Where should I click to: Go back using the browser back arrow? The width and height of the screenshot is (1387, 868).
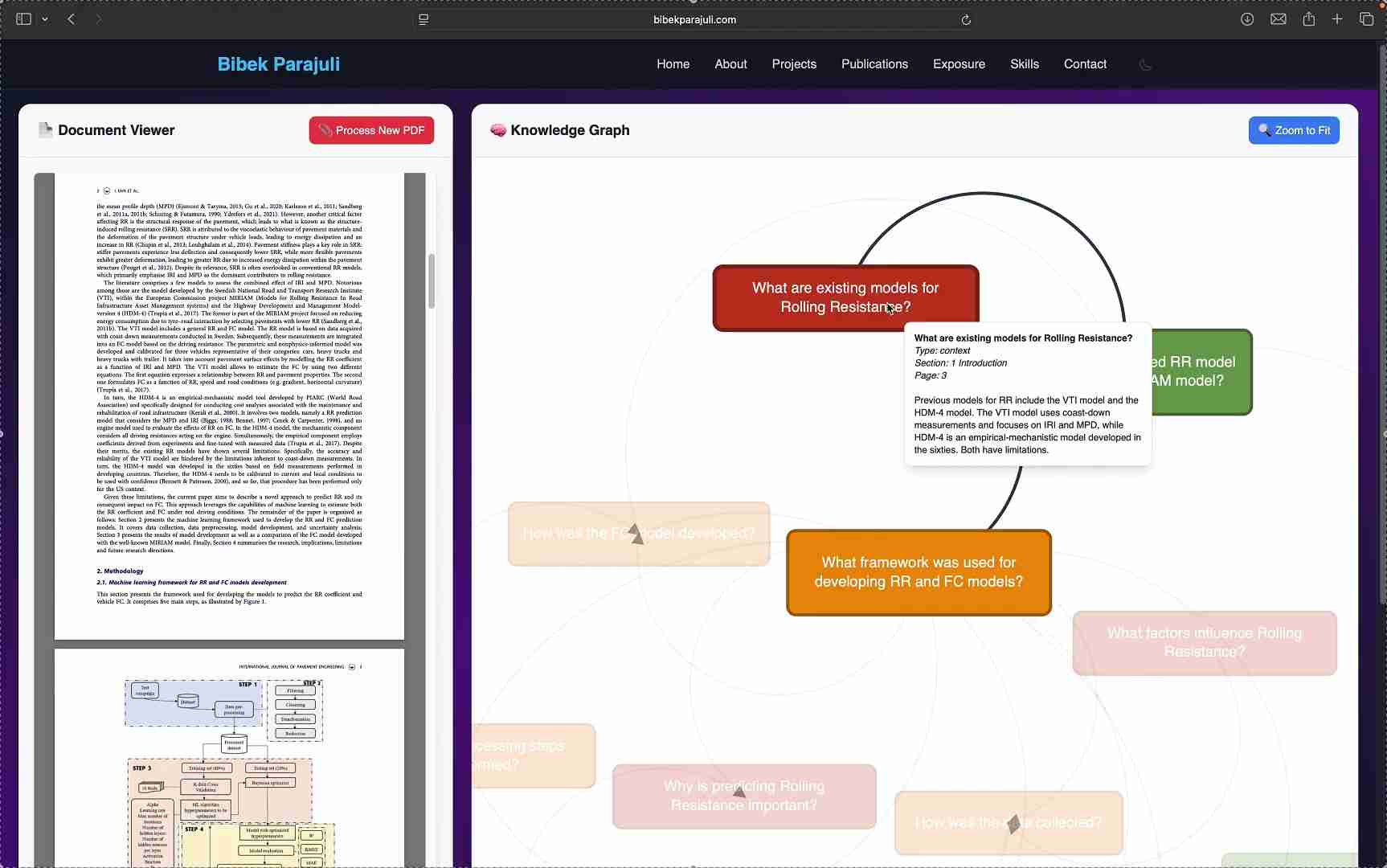72,19
